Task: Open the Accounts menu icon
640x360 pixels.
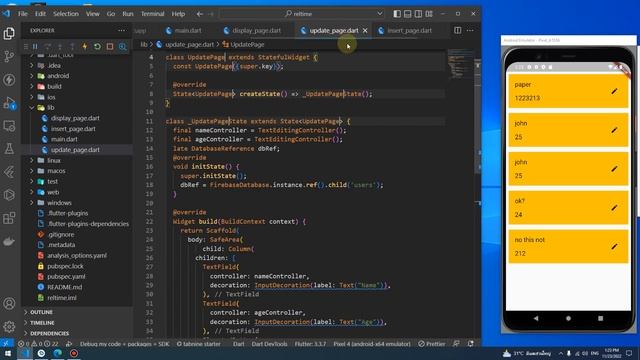Action: tap(9, 304)
